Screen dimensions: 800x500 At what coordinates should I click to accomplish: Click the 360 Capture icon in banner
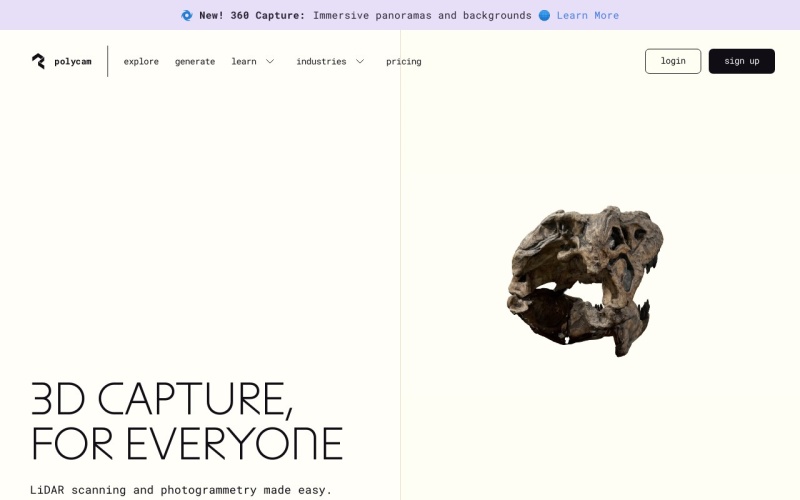click(x=187, y=15)
